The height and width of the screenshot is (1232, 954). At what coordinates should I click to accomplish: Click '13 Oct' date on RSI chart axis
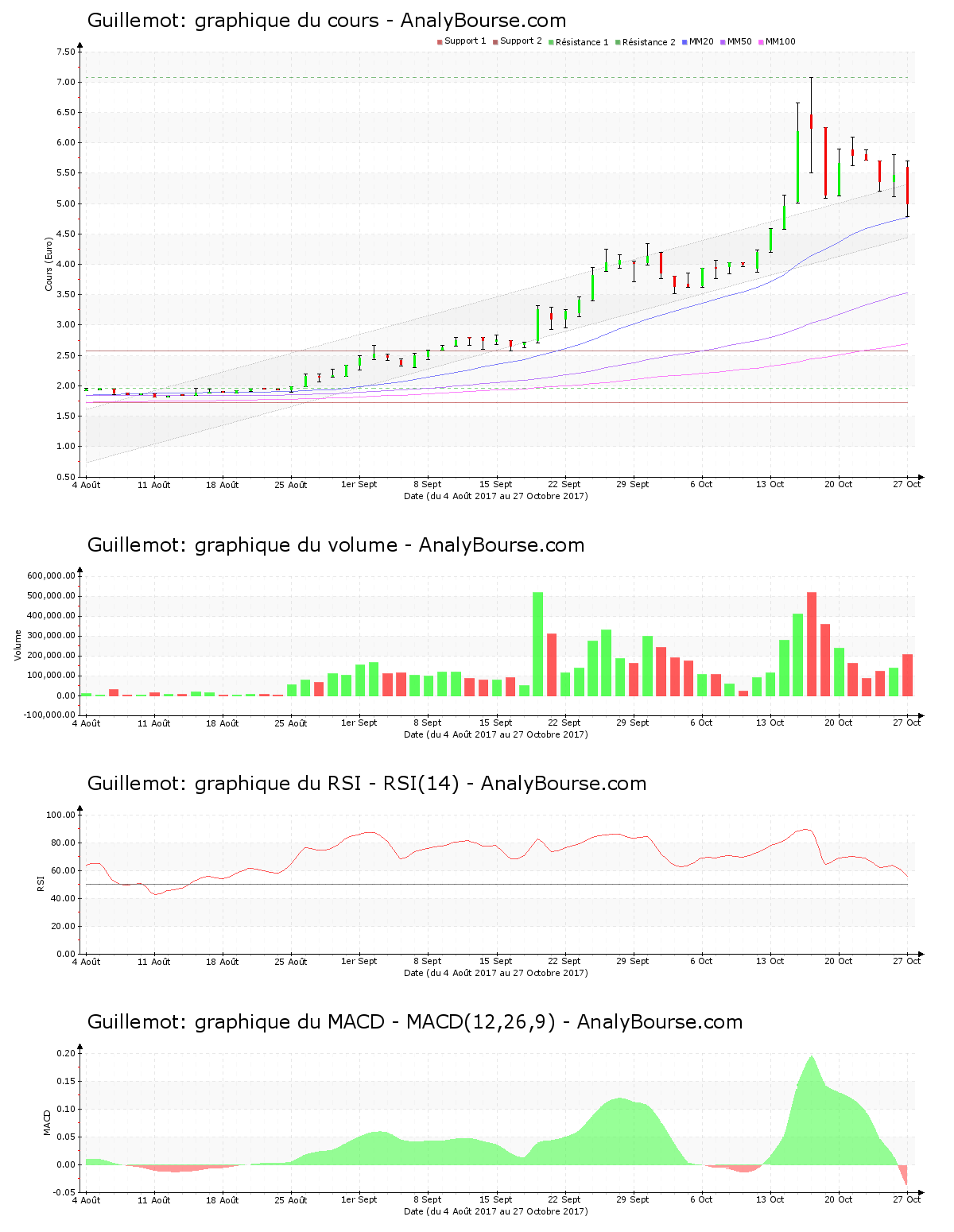click(x=770, y=962)
